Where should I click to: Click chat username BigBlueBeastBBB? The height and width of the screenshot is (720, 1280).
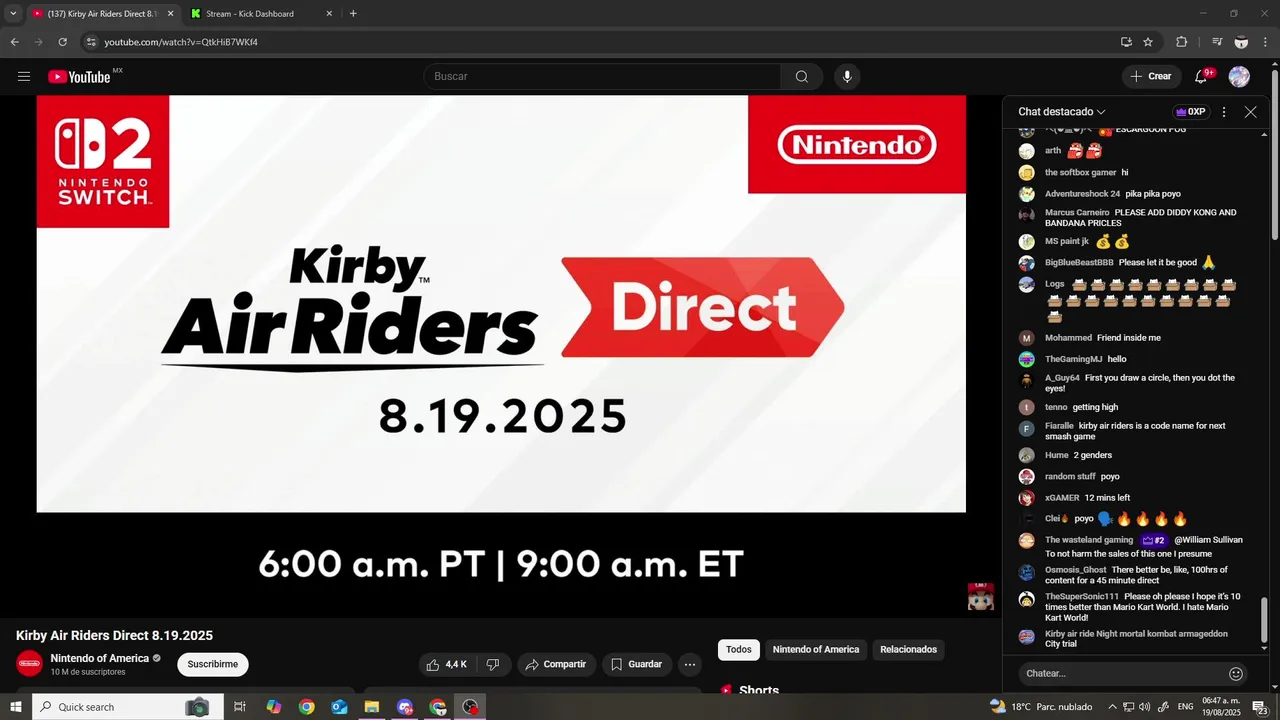pos(1079,263)
